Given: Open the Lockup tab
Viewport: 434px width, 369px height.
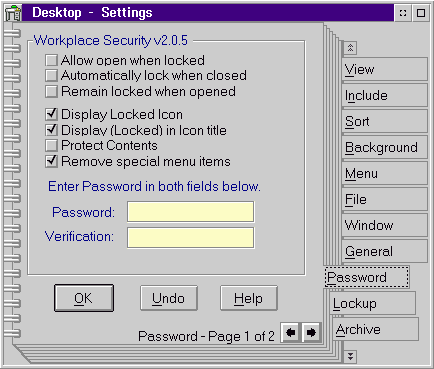Looking at the screenshot, I should [373, 303].
